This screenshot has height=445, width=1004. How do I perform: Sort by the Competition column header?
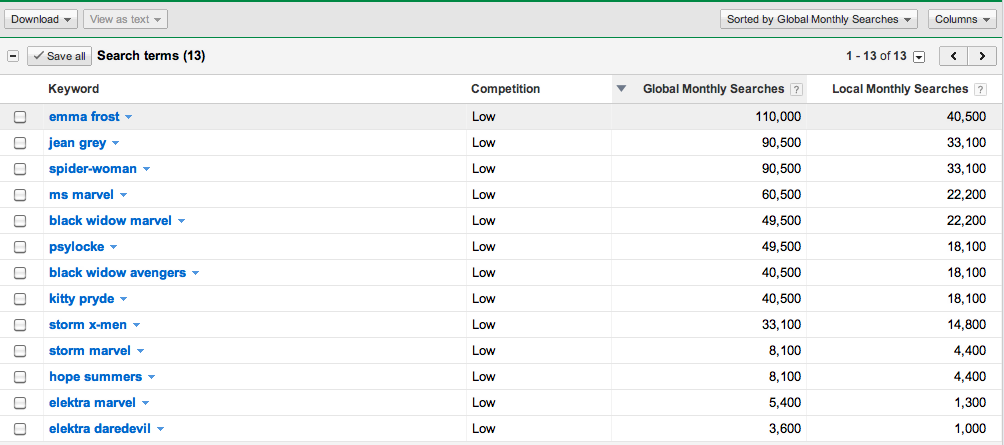[505, 89]
